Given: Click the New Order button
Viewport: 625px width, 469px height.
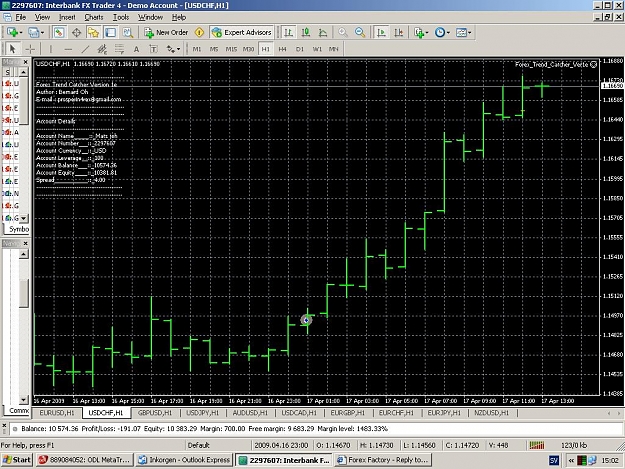Looking at the screenshot, I should [166, 33].
